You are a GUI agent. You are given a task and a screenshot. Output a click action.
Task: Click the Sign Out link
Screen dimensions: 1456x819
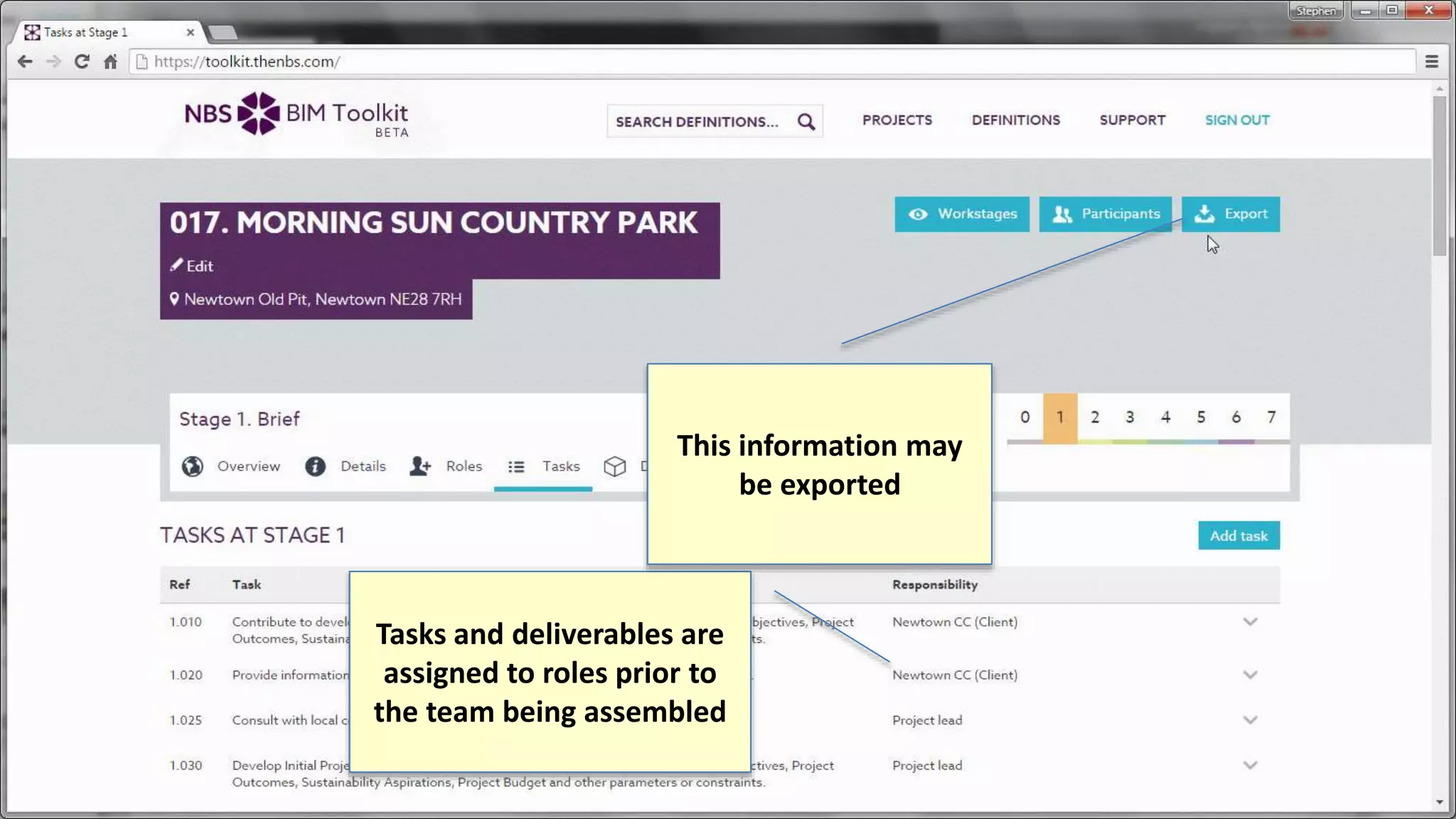(1237, 120)
